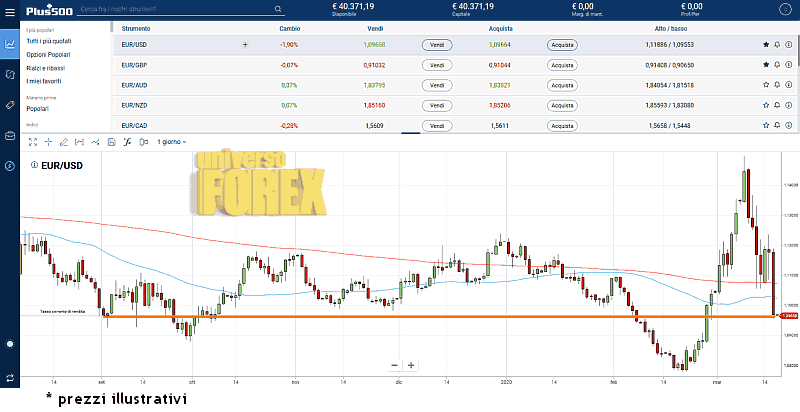The image size is (800, 412).
Task: Select the pencil drawing tool above chart
Action: (x=64, y=142)
